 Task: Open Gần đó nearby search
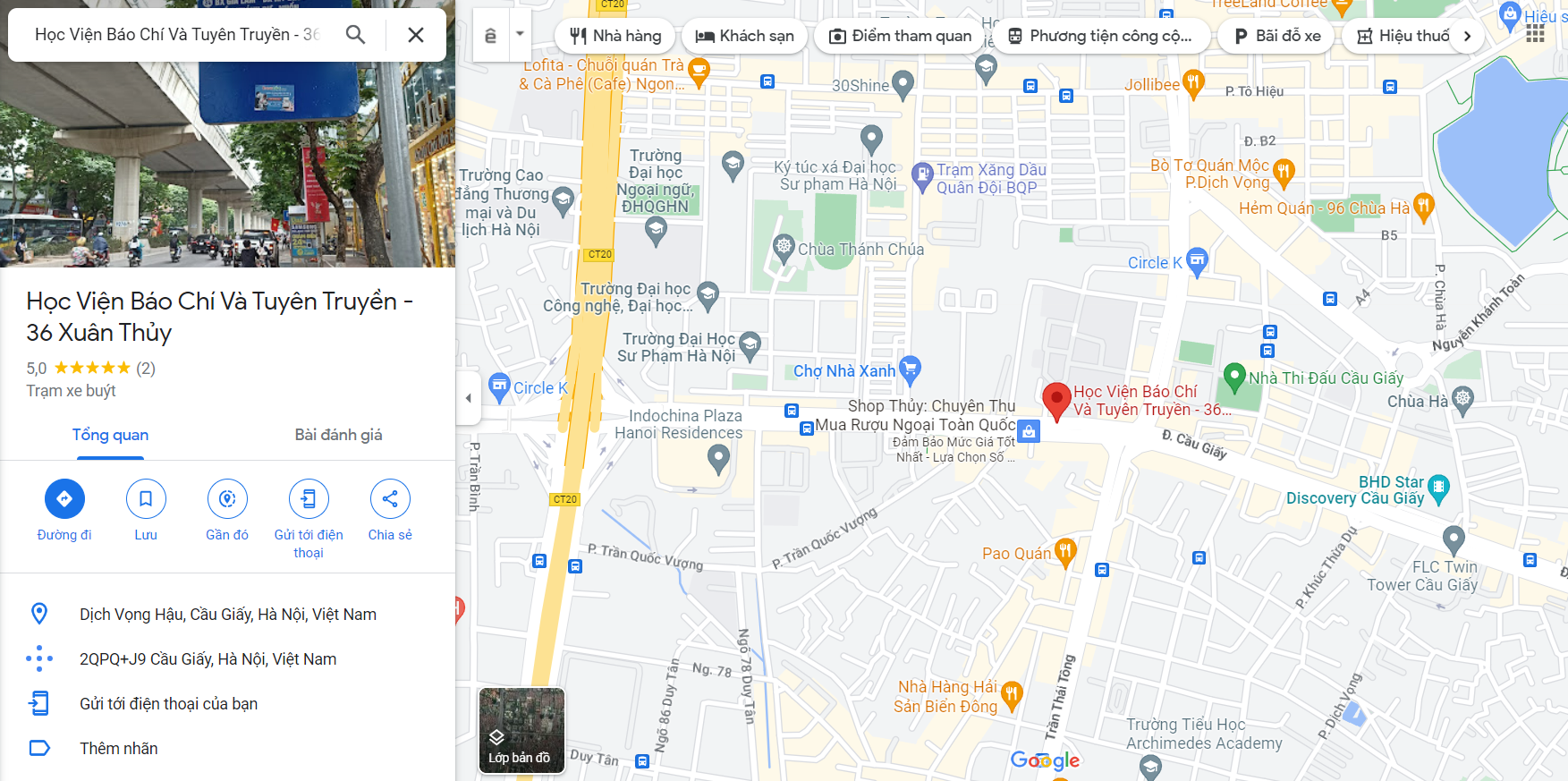click(227, 498)
